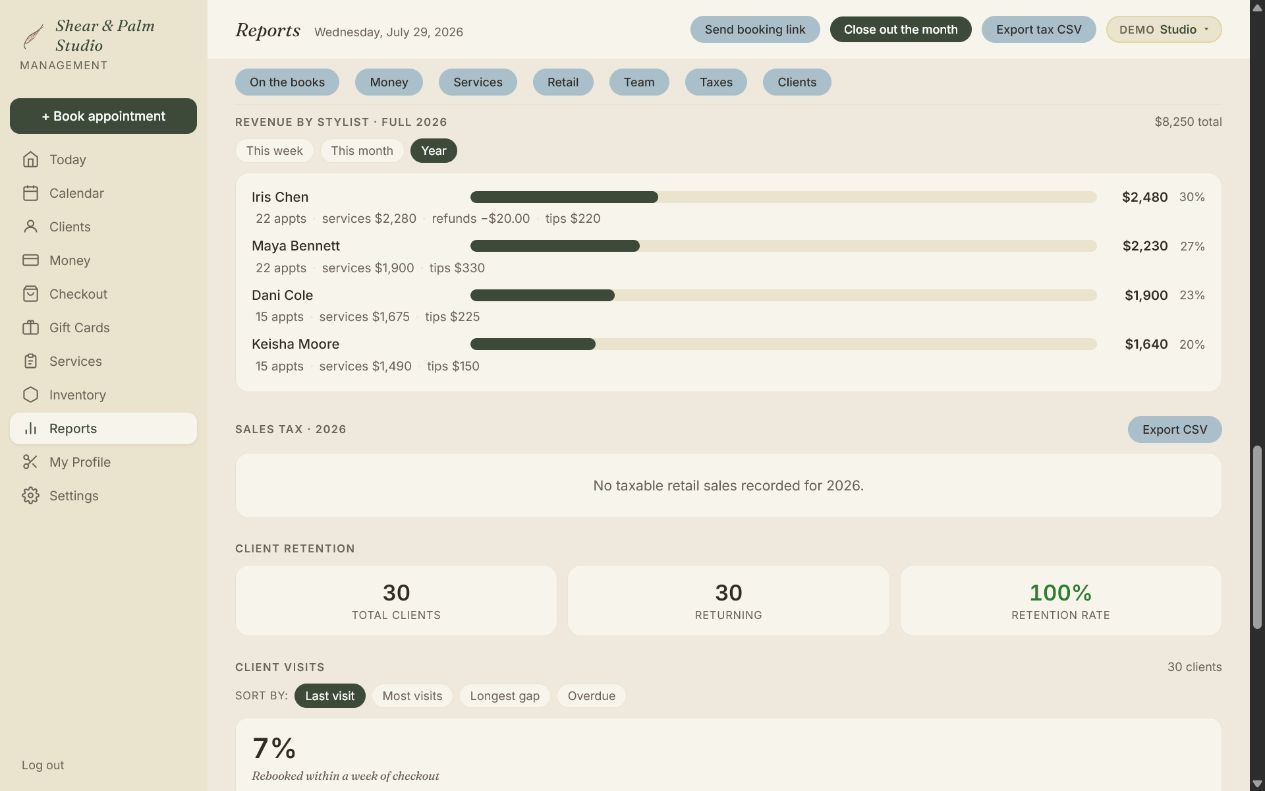This screenshot has height=791, width=1265.
Task: Jump to the Clients report section
Action: 797,82
